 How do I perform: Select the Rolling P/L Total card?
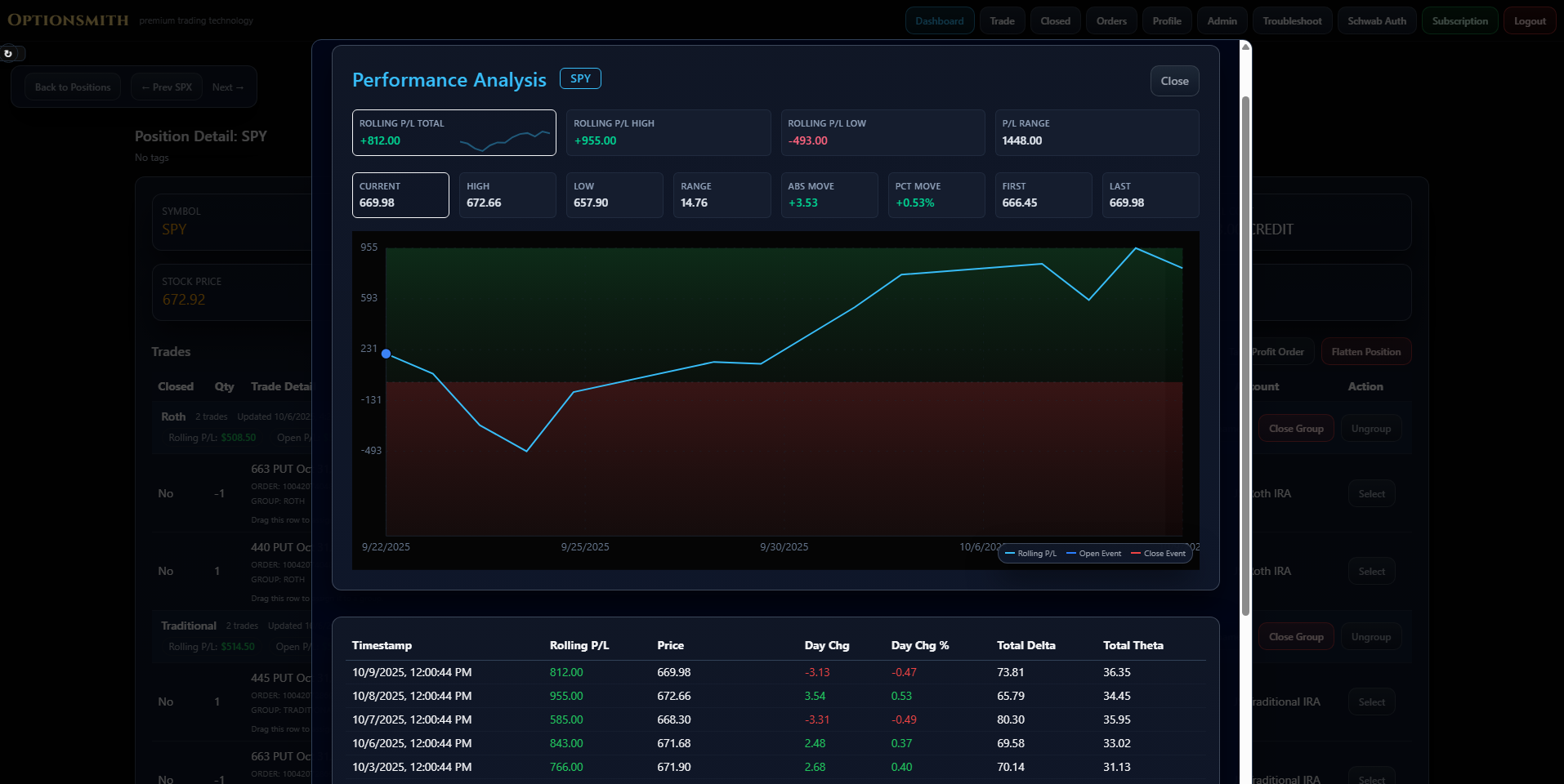tap(454, 132)
